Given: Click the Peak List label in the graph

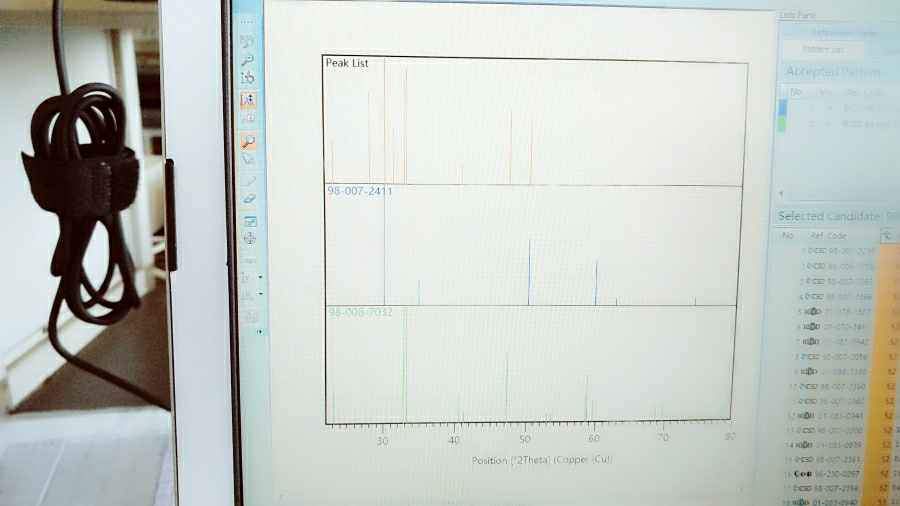Looking at the screenshot, I should click(x=347, y=63).
